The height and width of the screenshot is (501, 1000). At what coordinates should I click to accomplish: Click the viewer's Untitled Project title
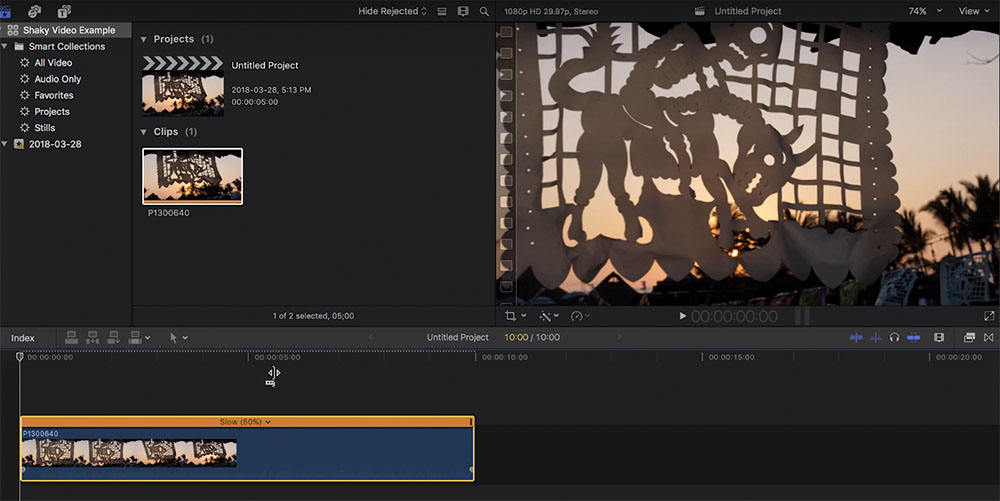[x=747, y=11]
